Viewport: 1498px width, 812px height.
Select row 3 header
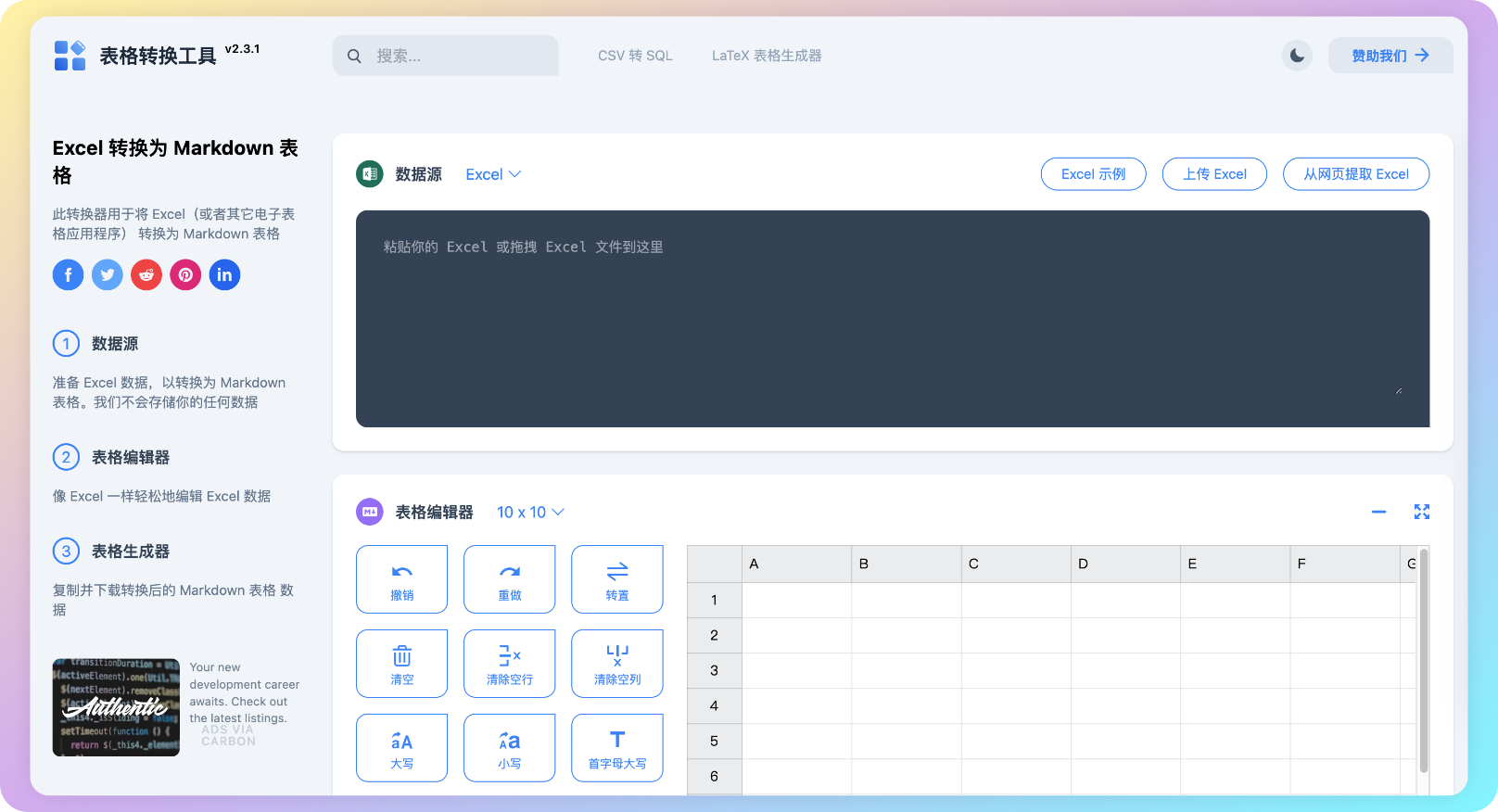(715, 670)
